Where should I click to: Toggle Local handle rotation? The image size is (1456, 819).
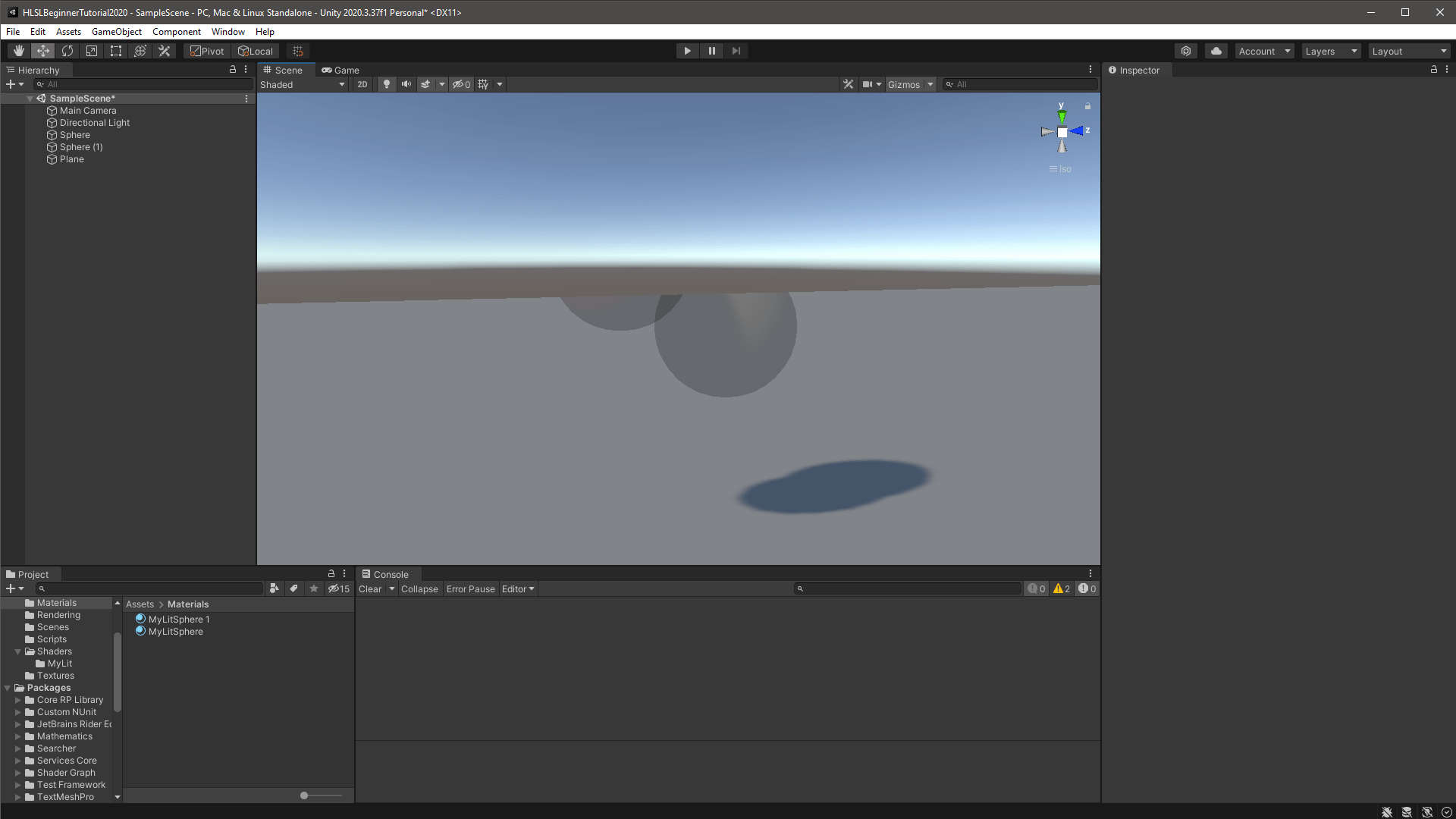click(x=256, y=51)
